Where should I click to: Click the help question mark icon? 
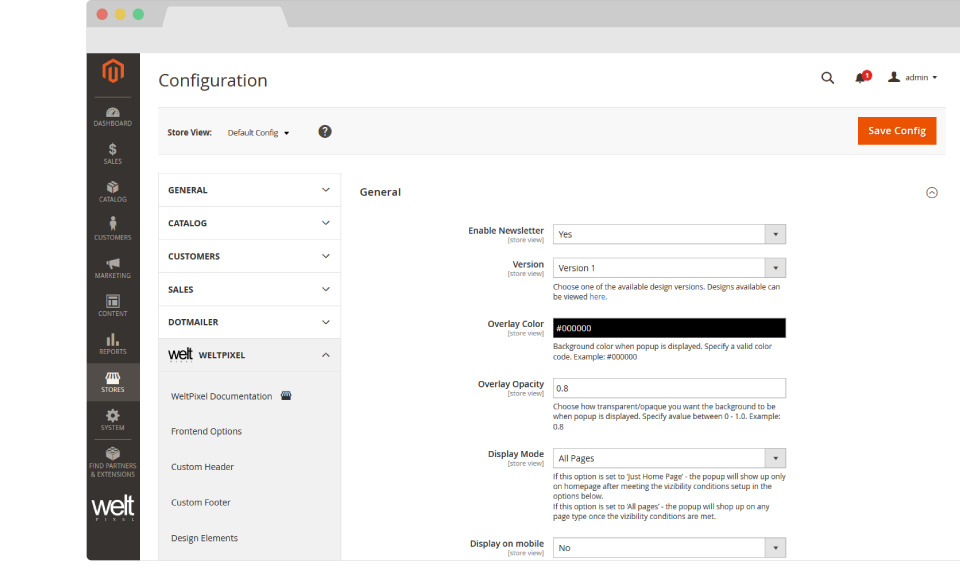(325, 132)
